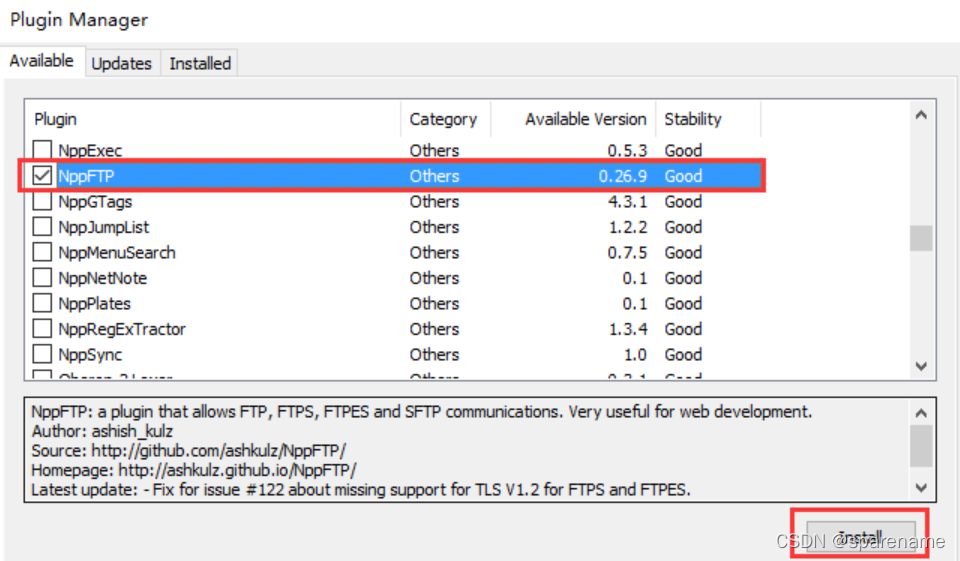Check the NppMenuSearch plugin checkbox
960x561 pixels.
pos(42,252)
